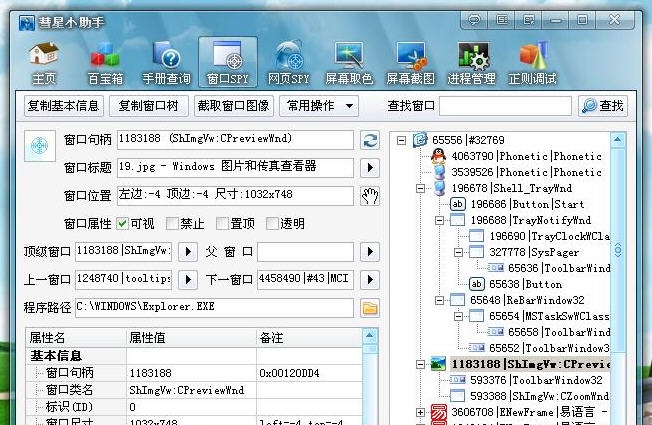Click the property list scrollbar up arrow
652x425 pixels.
click(370, 336)
